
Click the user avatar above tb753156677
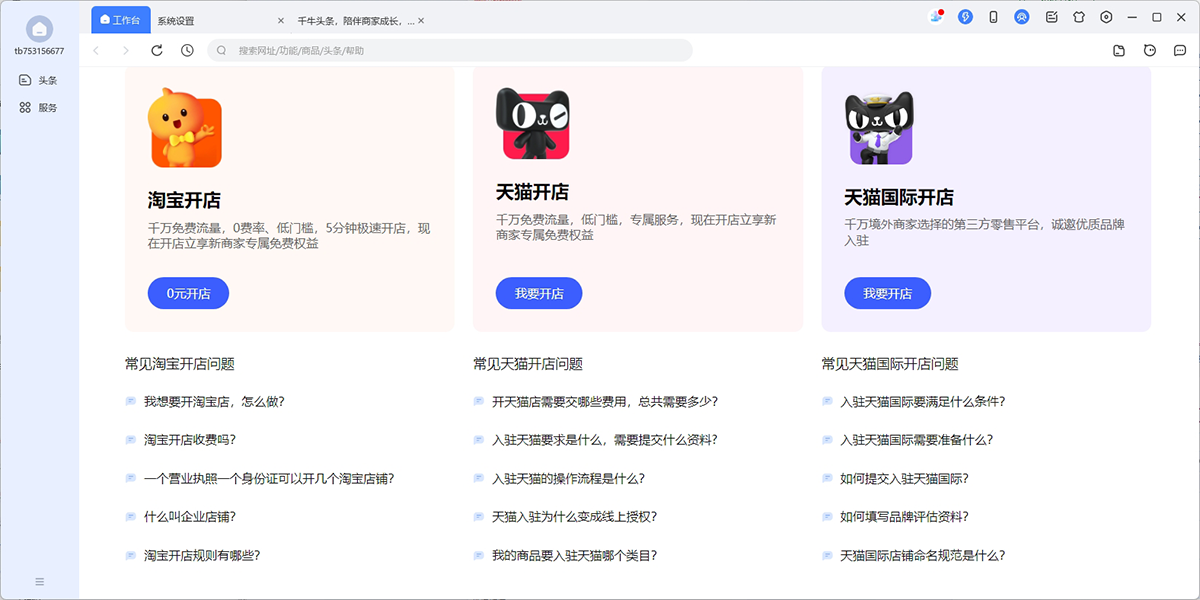(x=39, y=28)
